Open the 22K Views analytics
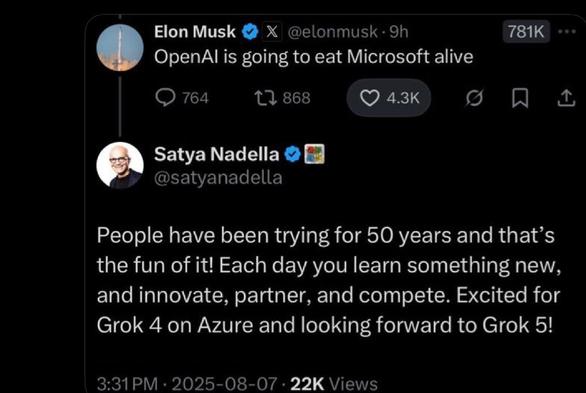The height and width of the screenshot is (393, 586). [x=334, y=384]
